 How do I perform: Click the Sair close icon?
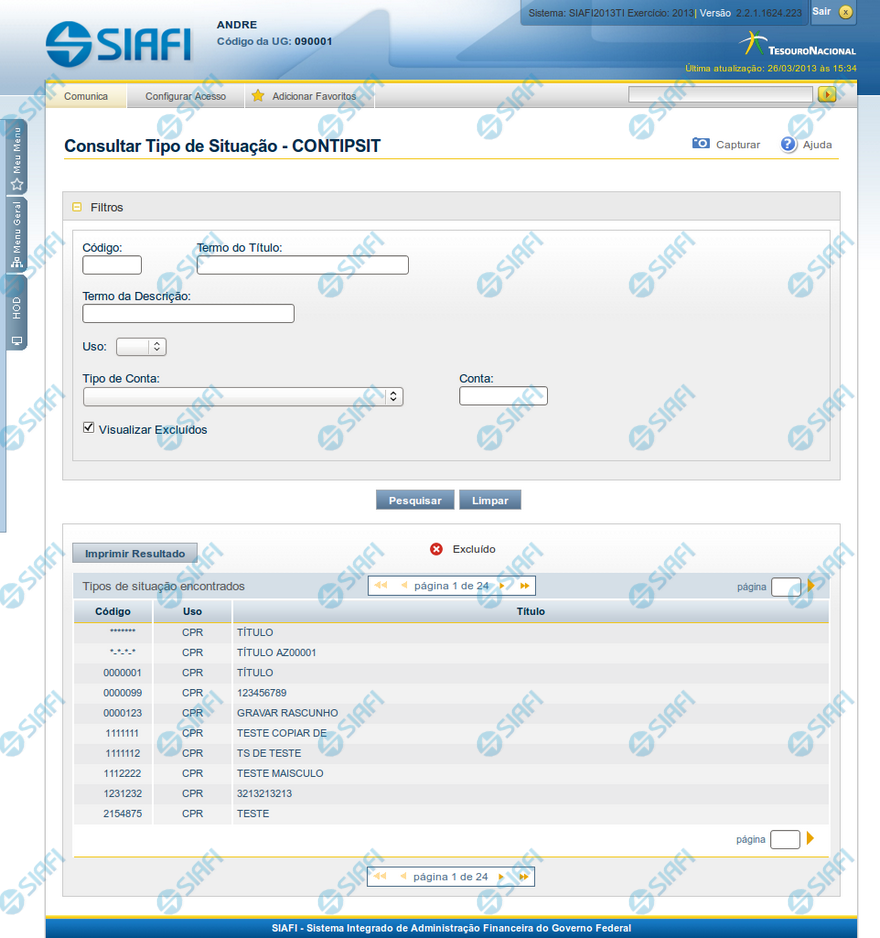846,12
